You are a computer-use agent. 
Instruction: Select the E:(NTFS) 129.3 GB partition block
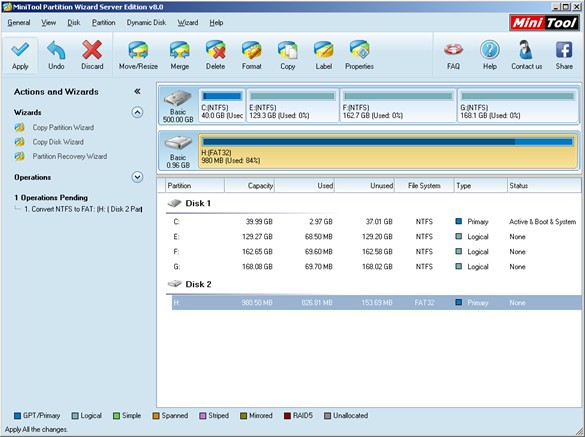tap(292, 106)
